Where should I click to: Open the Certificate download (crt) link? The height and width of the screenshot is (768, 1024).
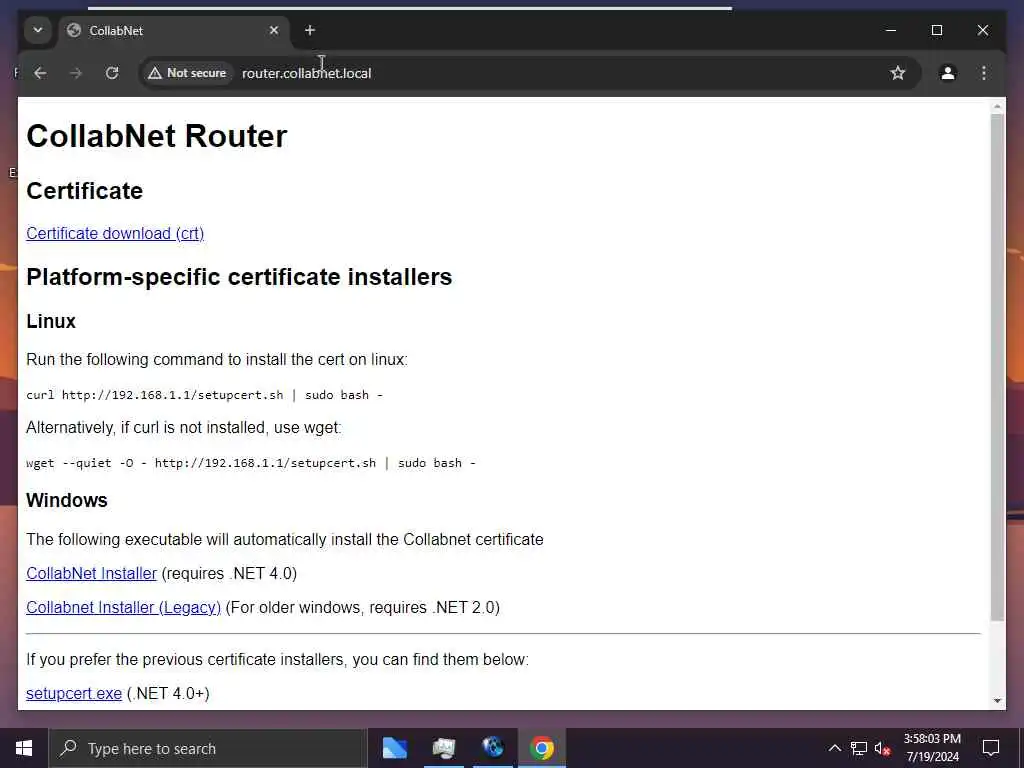coord(115,233)
